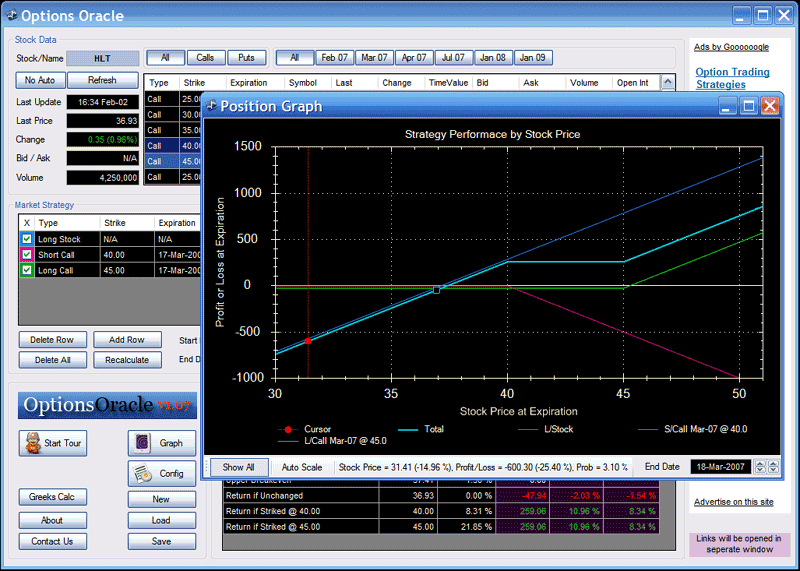Click the Volume value 4,250,000
The image size is (800, 571).
103,178
